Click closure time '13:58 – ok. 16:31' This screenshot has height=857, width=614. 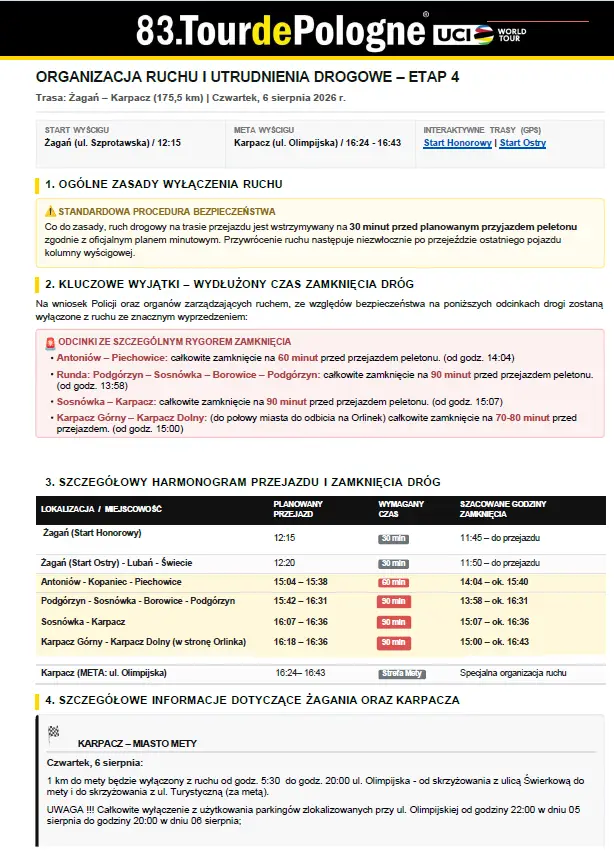tap(494, 601)
